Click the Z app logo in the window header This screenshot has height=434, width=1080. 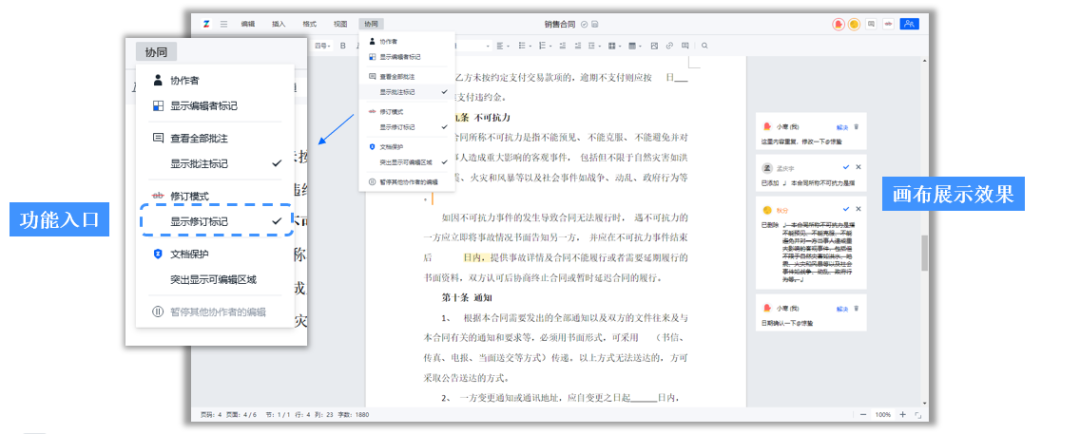pyautogui.click(x=206, y=24)
